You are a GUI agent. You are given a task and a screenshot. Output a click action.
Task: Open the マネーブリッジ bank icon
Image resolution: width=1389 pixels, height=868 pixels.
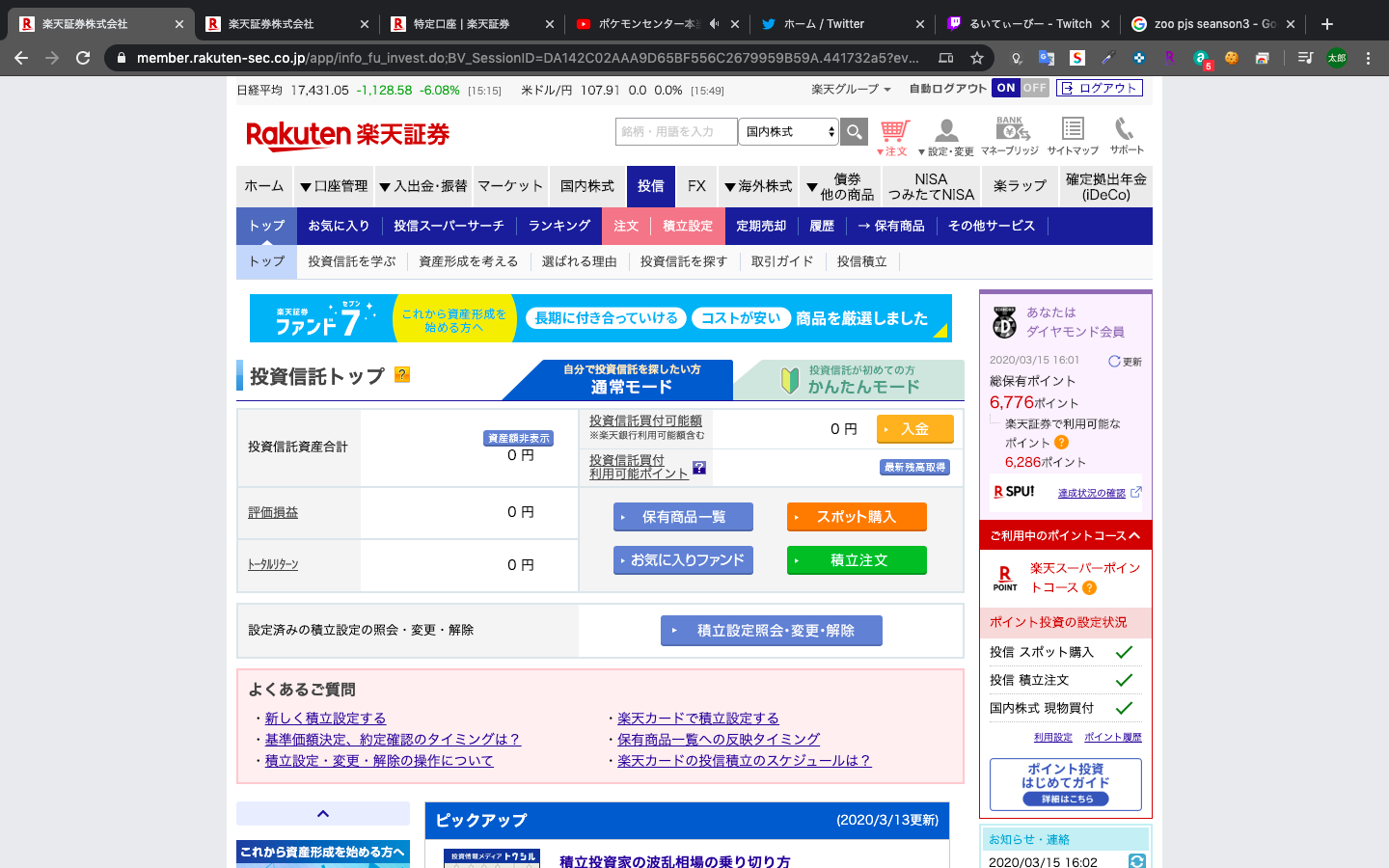1010,137
